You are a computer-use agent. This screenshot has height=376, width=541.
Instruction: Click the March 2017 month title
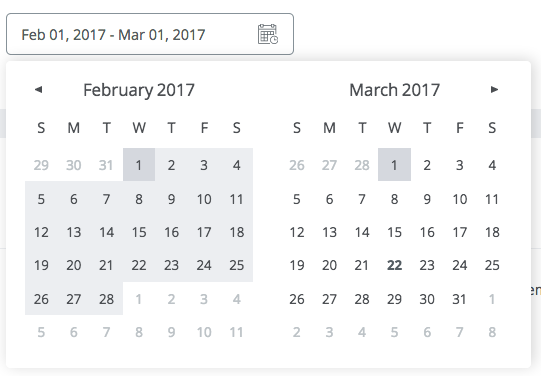(394, 90)
